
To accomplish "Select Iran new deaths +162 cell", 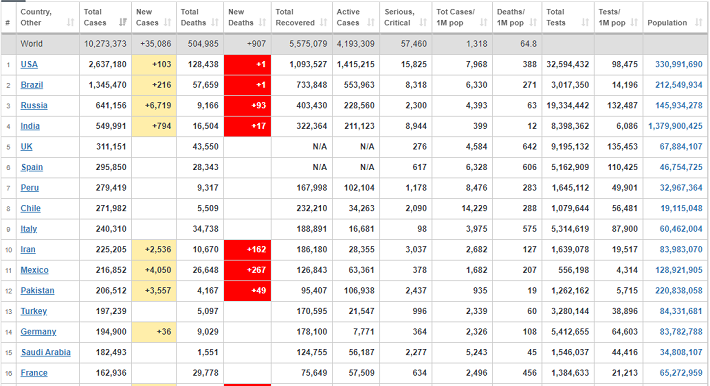I will pyautogui.click(x=247, y=249).
